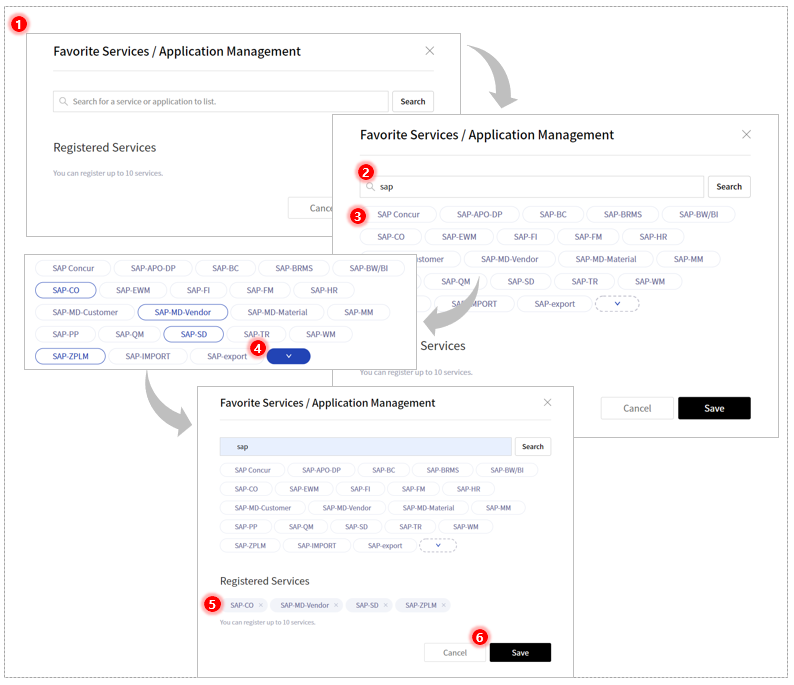Close the bottom Application Management dialog
794x685 pixels.
[547, 402]
